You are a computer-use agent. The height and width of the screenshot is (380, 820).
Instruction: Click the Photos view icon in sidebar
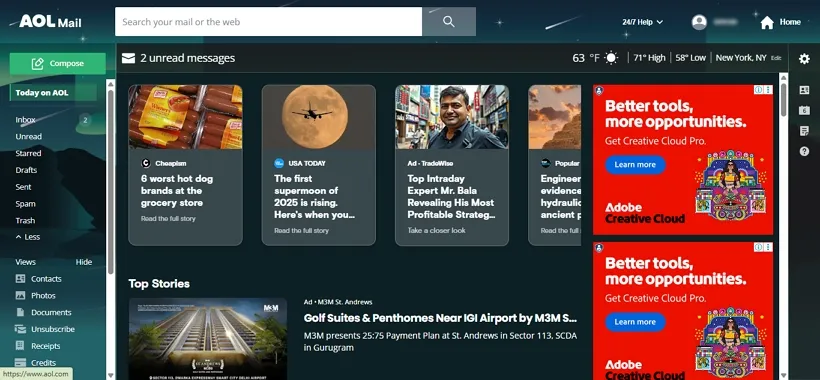click(20, 295)
